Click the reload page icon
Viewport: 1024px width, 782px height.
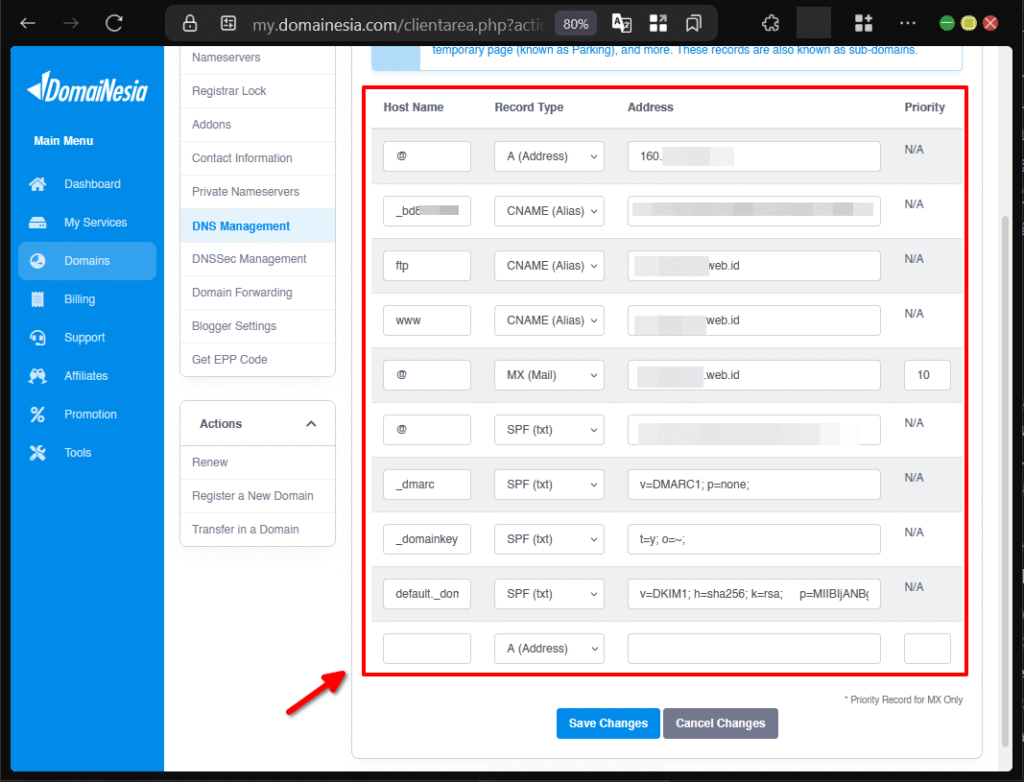click(x=113, y=22)
